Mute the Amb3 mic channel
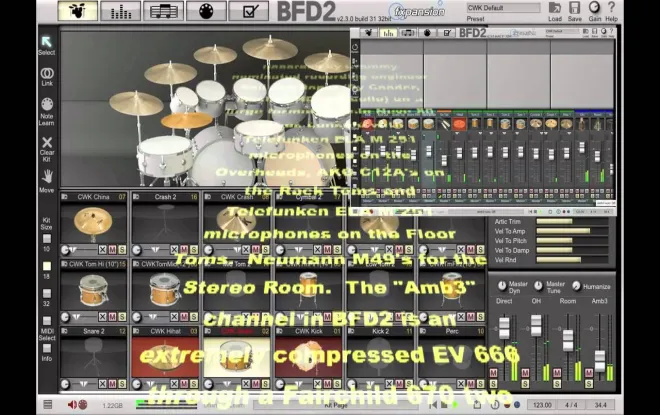 pos(589,373)
